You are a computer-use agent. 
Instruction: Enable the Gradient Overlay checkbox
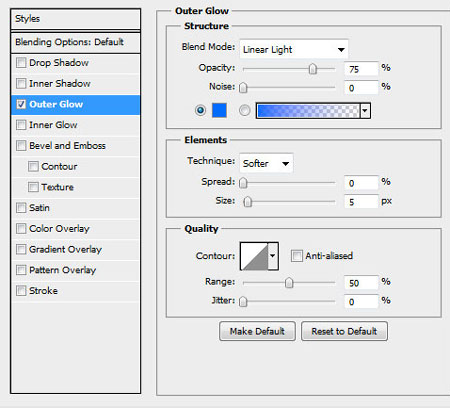coord(21,249)
